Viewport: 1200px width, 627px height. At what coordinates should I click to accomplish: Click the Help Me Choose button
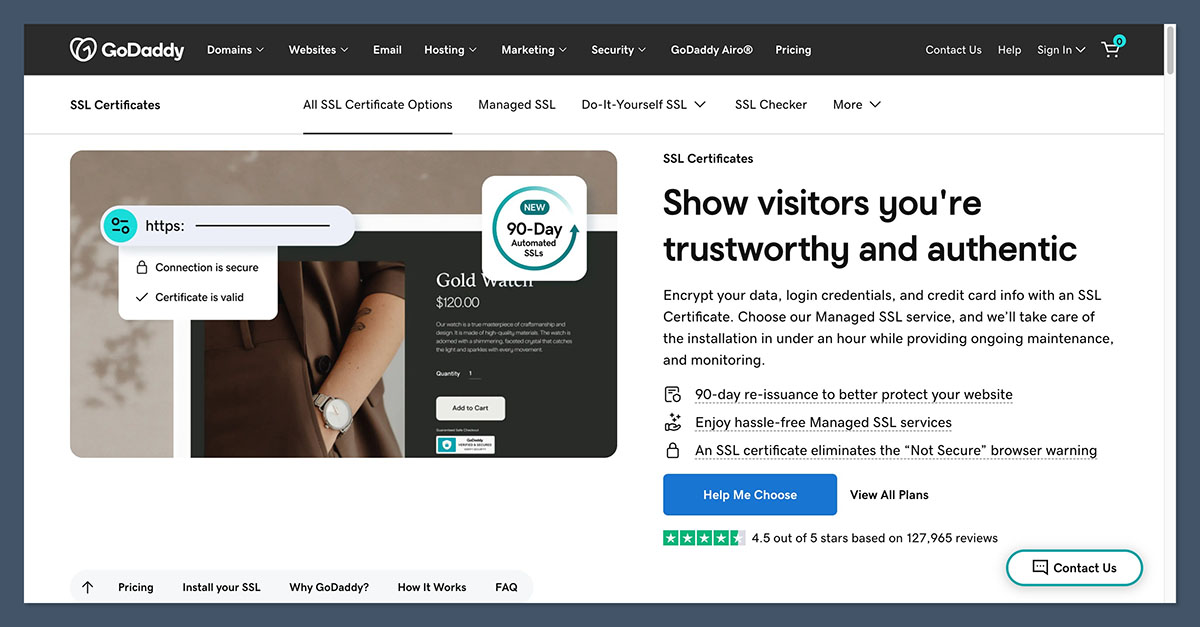pyautogui.click(x=750, y=494)
